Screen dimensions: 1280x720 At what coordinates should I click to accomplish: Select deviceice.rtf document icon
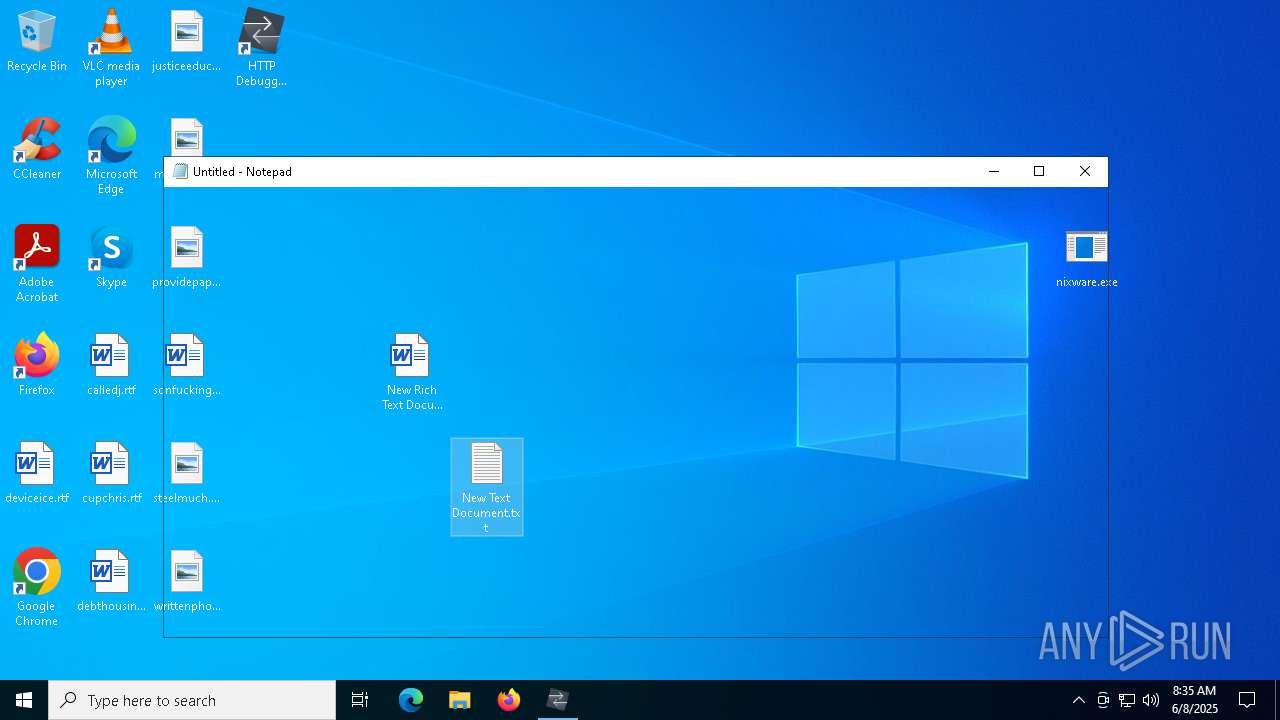(x=37, y=474)
